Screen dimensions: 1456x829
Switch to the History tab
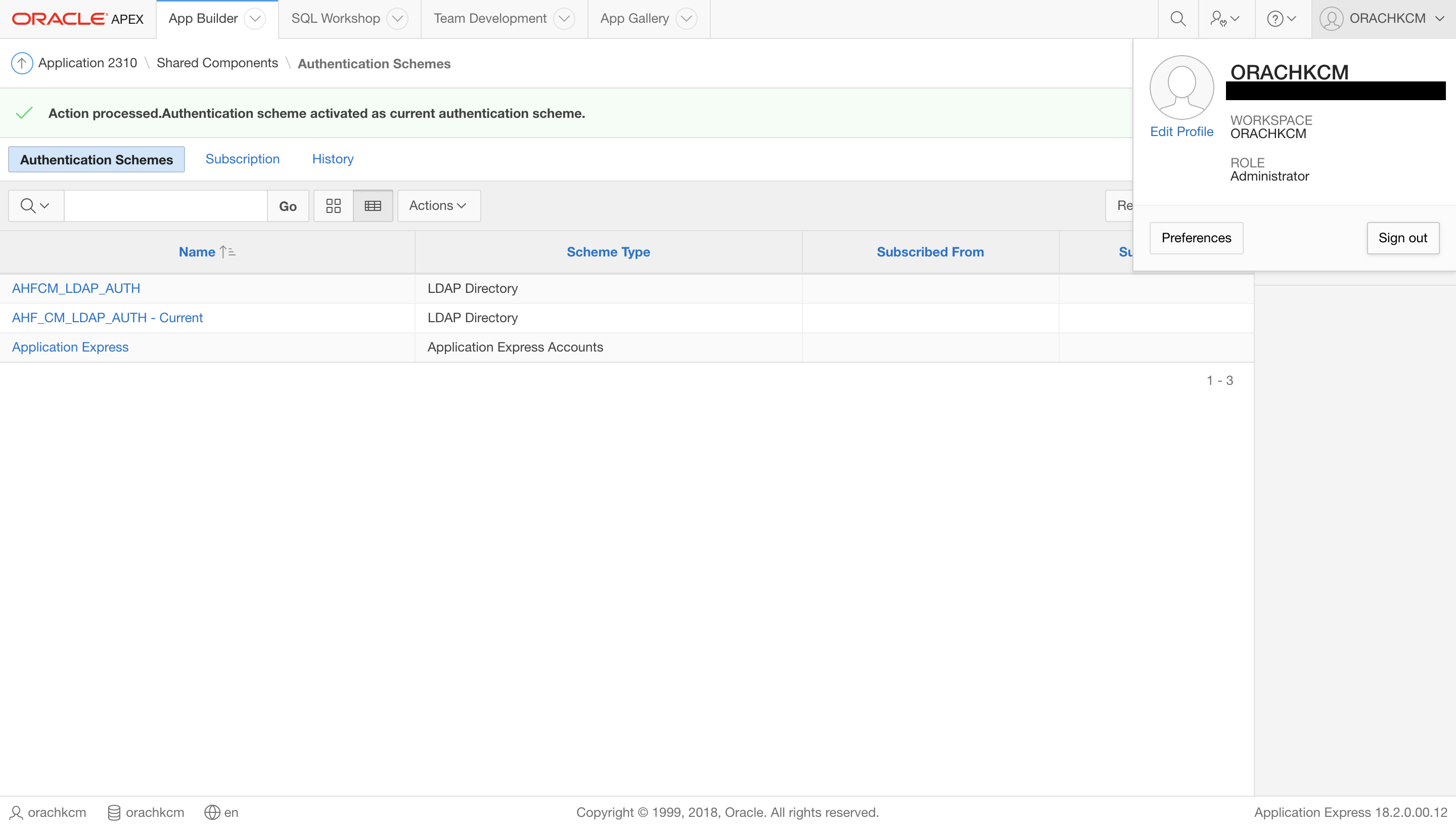[333, 159]
